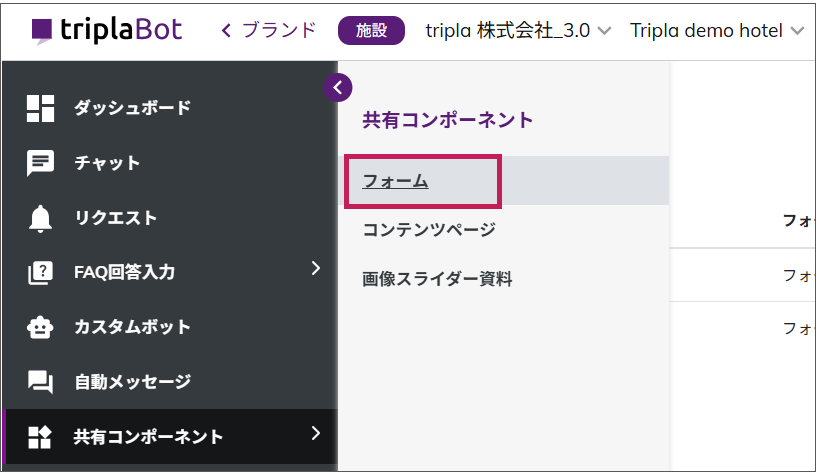Collapse sidebar with purple arrow button
Screen dimensions: 817x474
[x=338, y=88]
